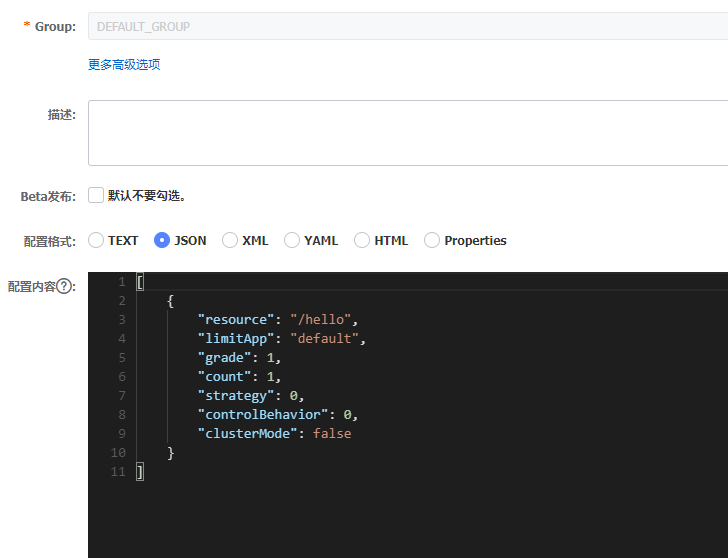Screen dimensions: 728x558
Task: Click the "resource" key in the editor
Action: click(236, 319)
